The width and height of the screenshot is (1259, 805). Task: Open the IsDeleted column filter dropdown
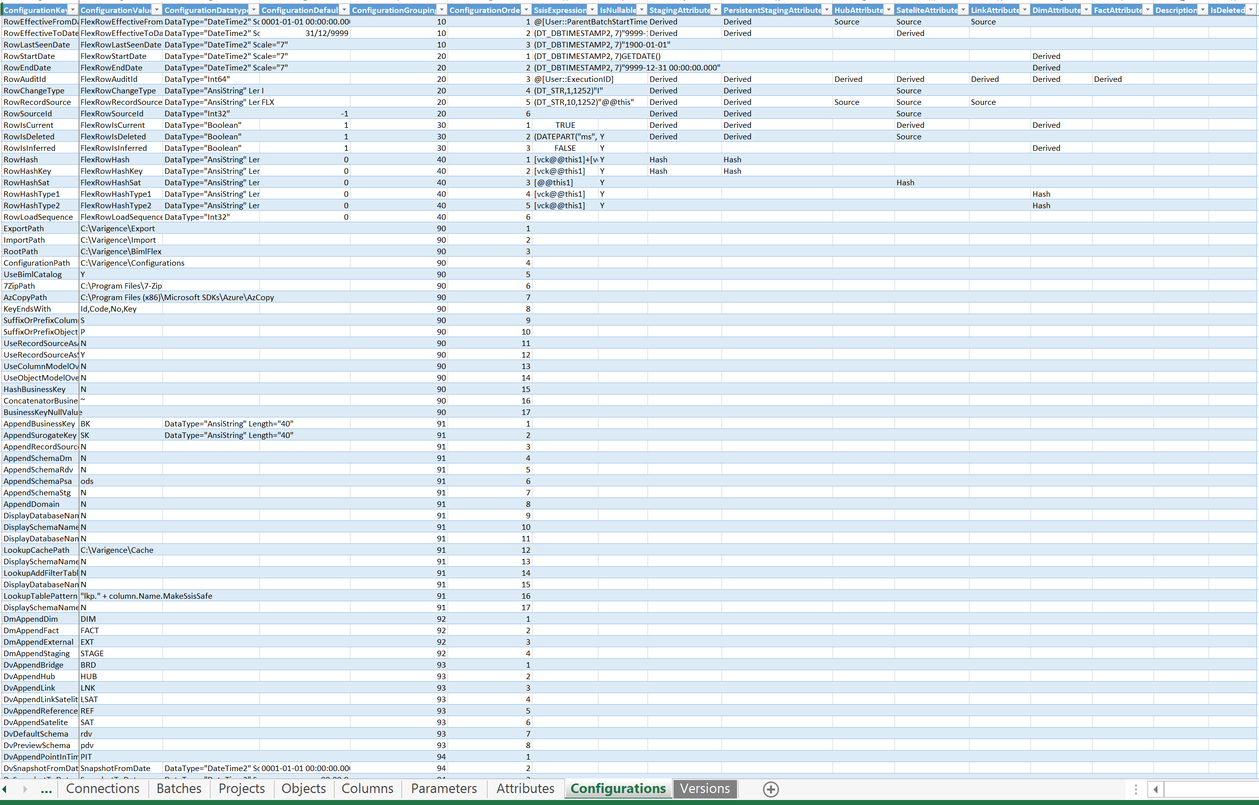click(1251, 10)
